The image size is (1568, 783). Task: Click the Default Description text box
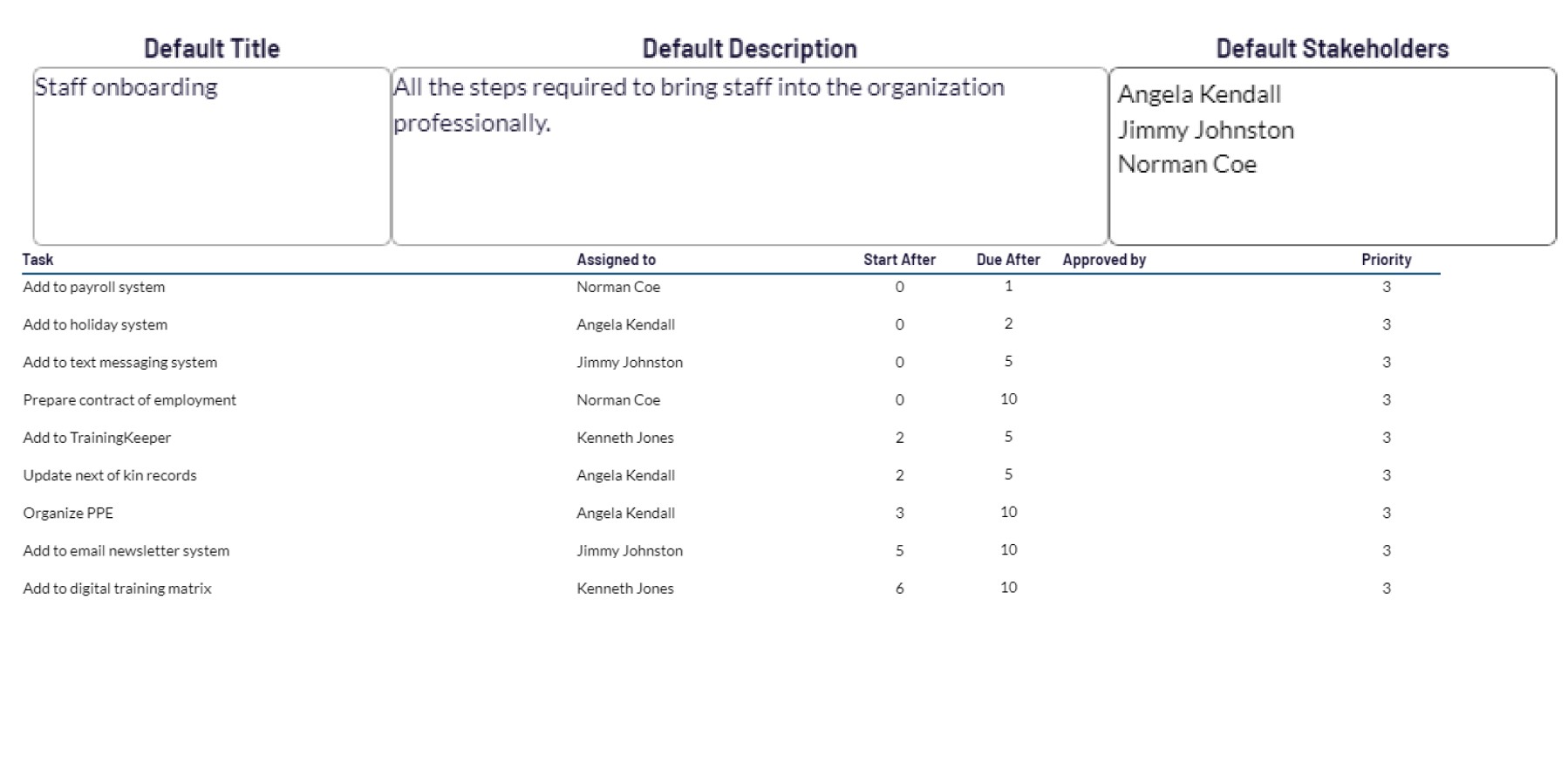[x=750, y=156]
